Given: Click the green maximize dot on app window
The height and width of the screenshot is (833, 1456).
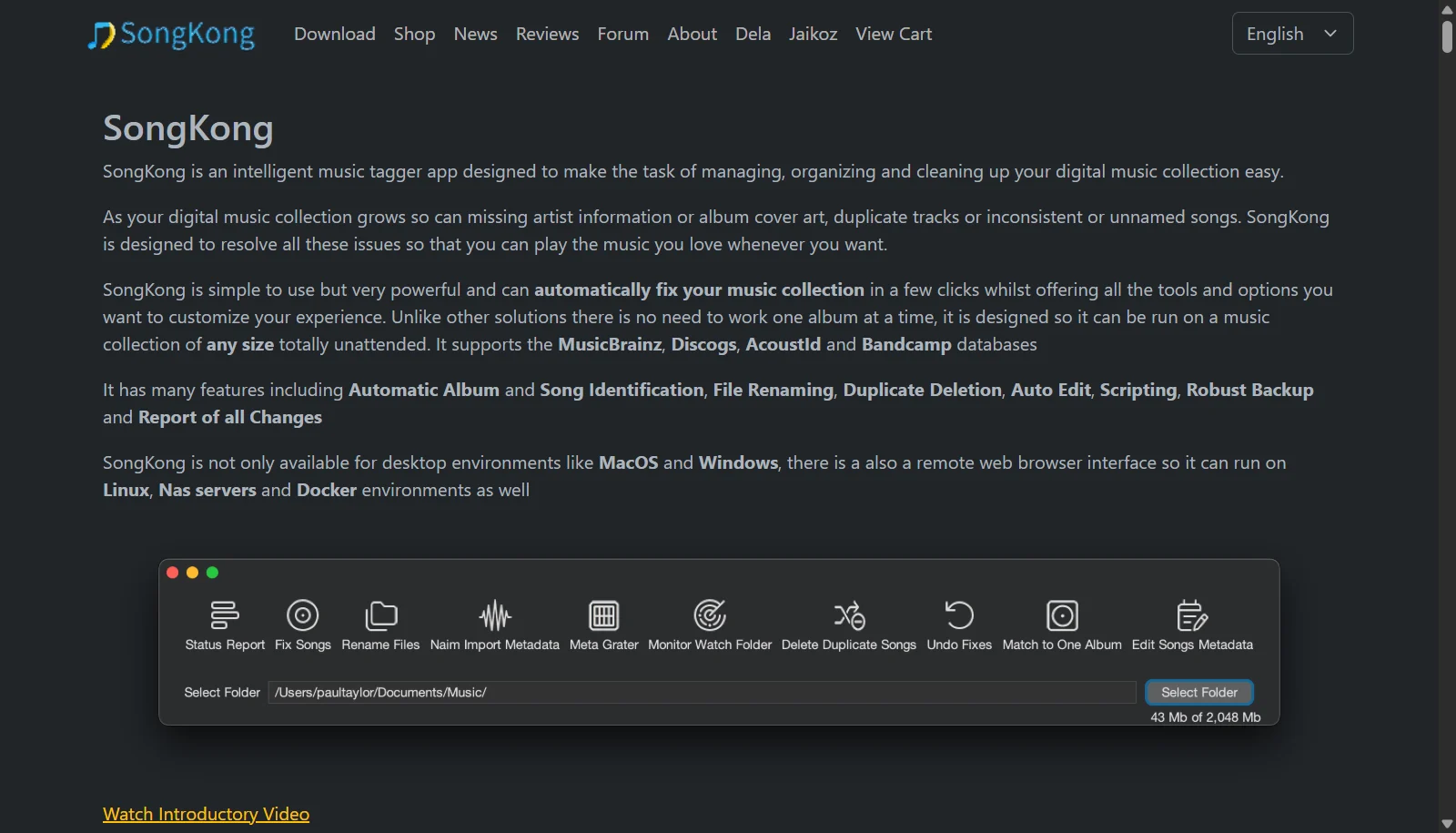Looking at the screenshot, I should pos(212,573).
